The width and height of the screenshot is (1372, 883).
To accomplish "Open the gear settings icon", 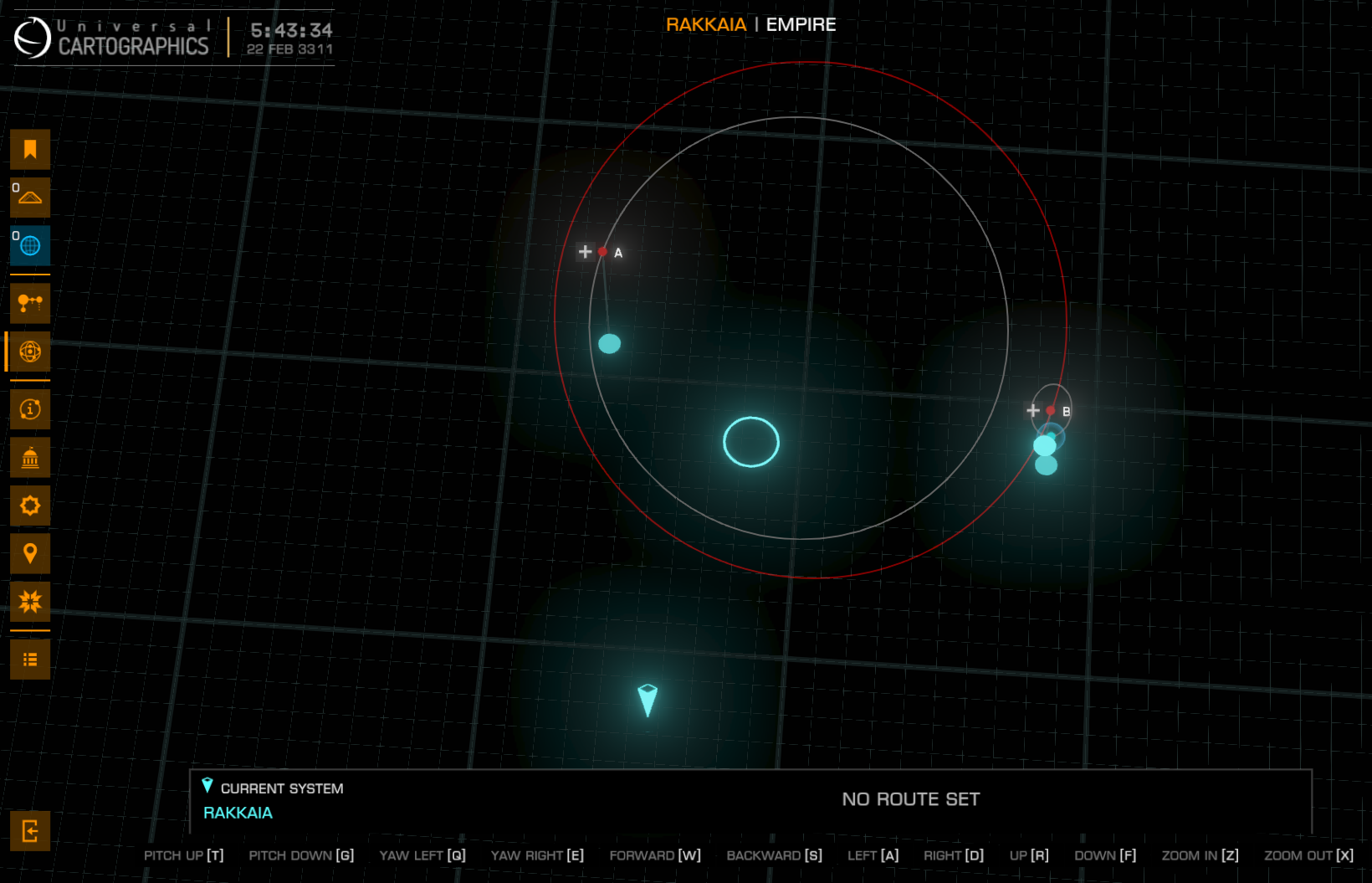I will coord(30,506).
